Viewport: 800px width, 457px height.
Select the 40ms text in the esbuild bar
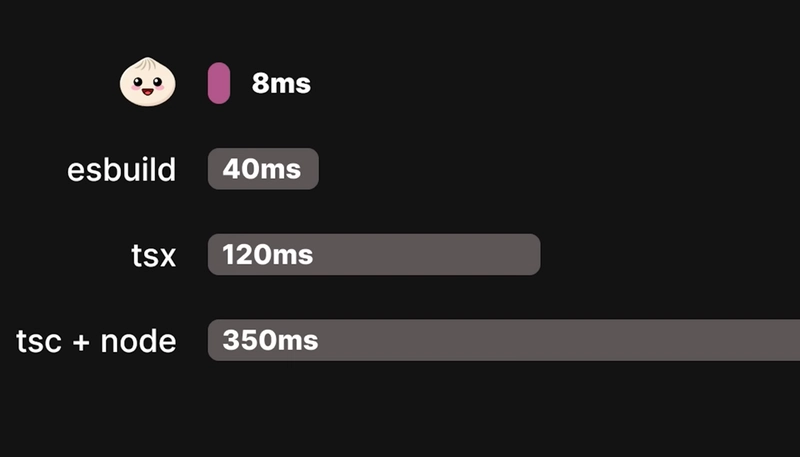(262, 169)
